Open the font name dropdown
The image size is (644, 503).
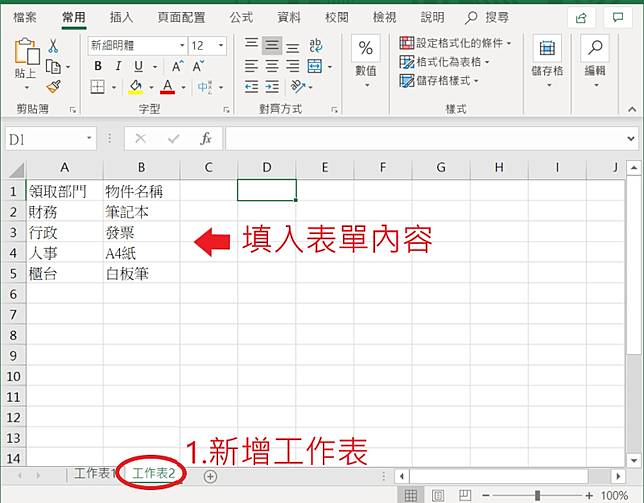point(182,46)
